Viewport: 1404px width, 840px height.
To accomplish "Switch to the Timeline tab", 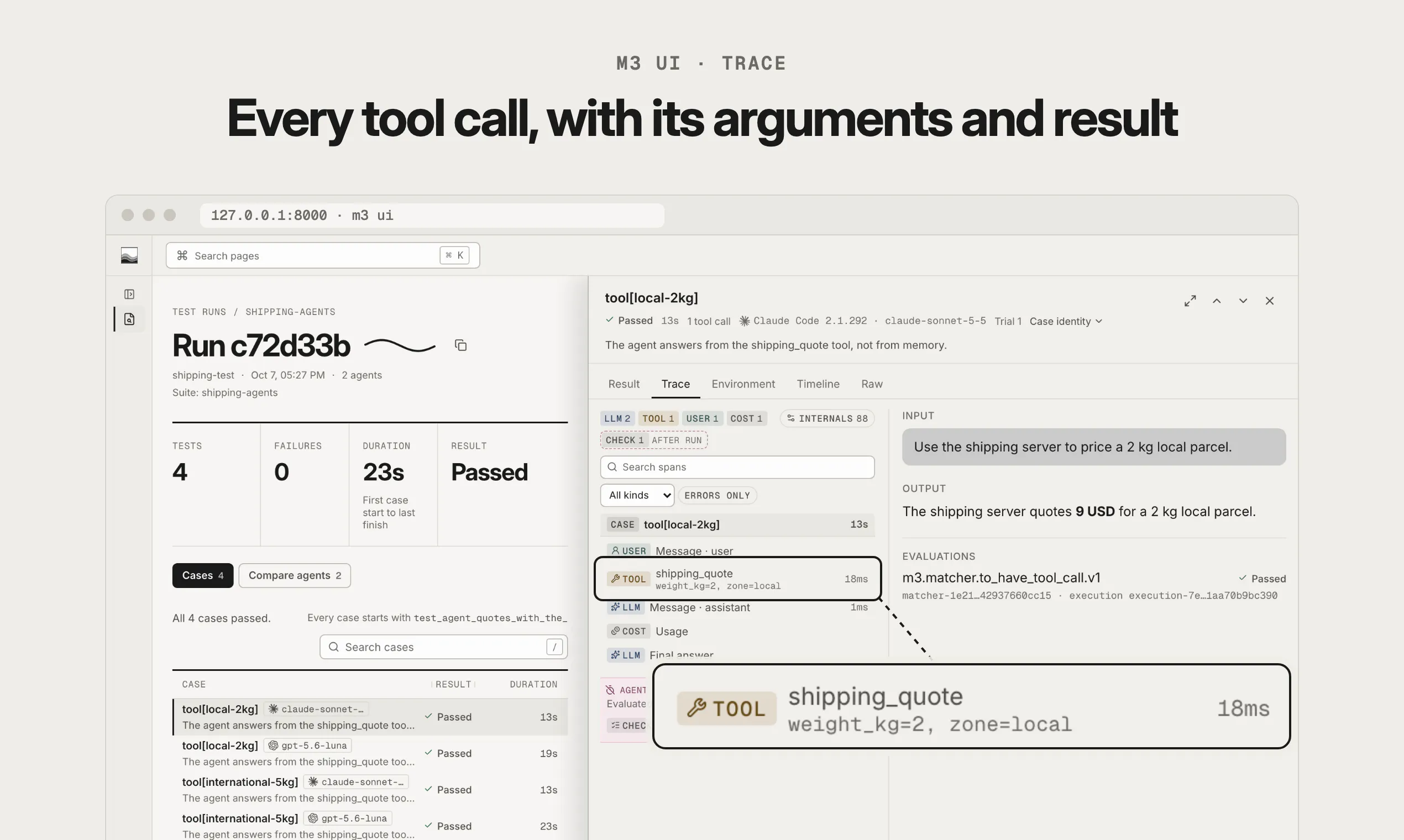I will click(818, 384).
